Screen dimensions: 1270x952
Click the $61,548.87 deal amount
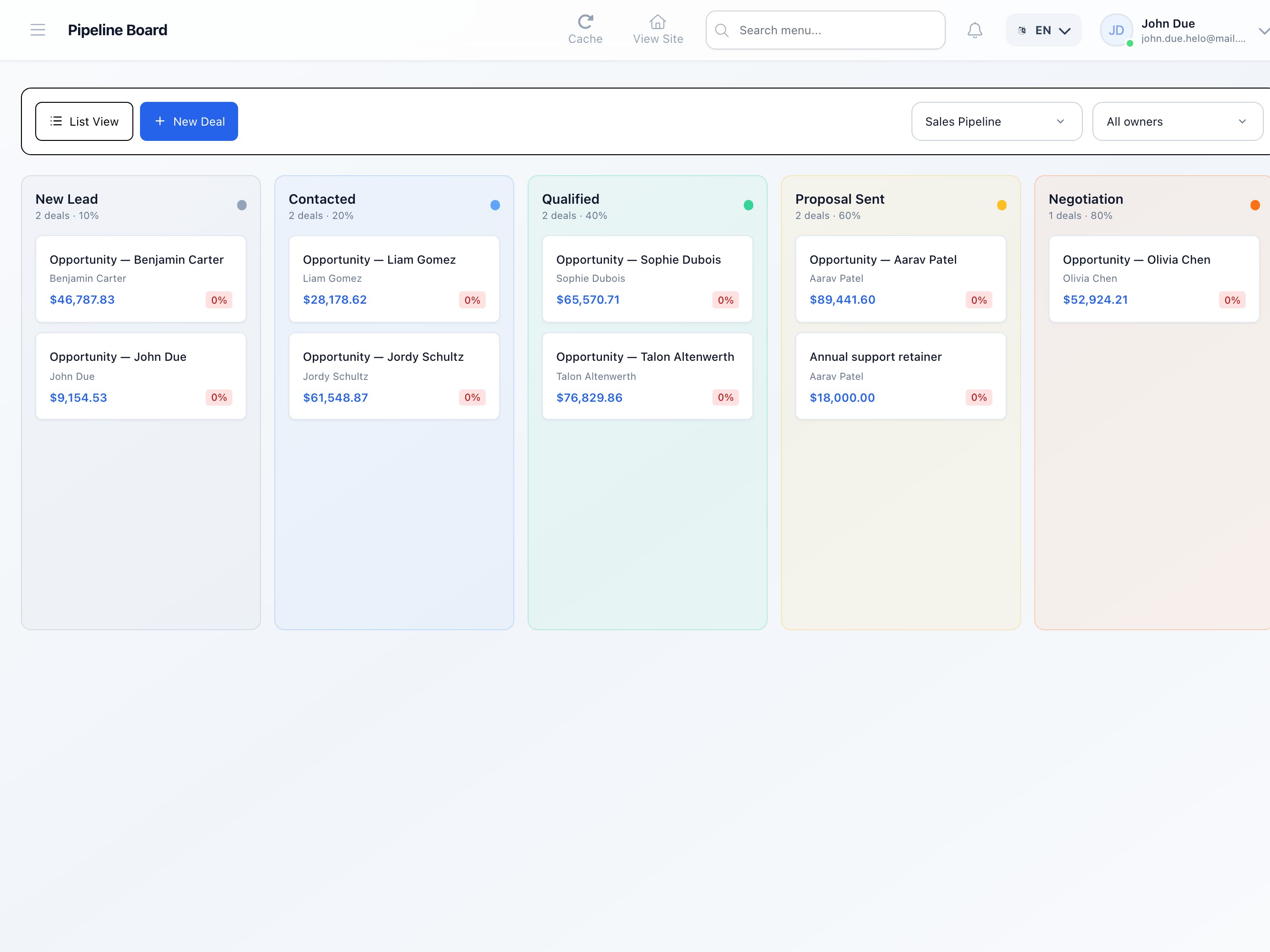(335, 397)
